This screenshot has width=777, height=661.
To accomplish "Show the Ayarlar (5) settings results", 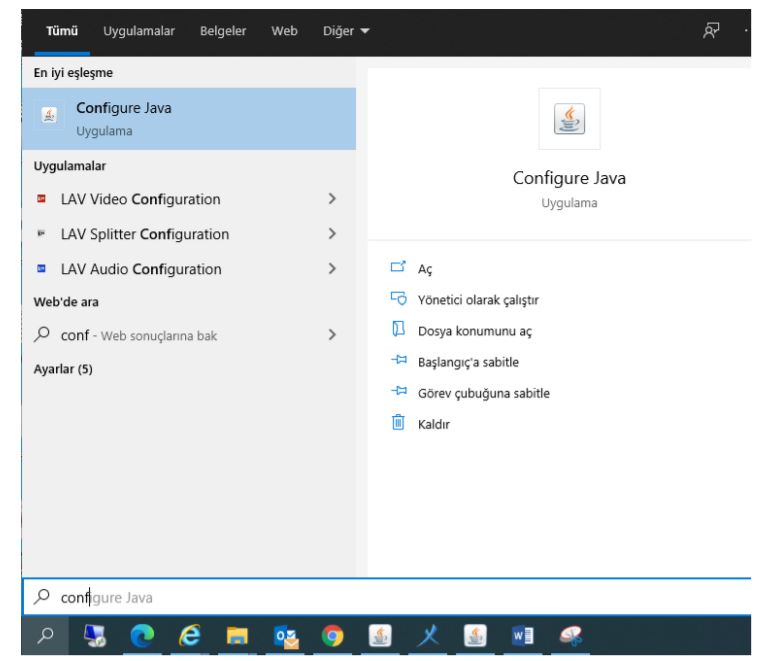I will [63, 369].
